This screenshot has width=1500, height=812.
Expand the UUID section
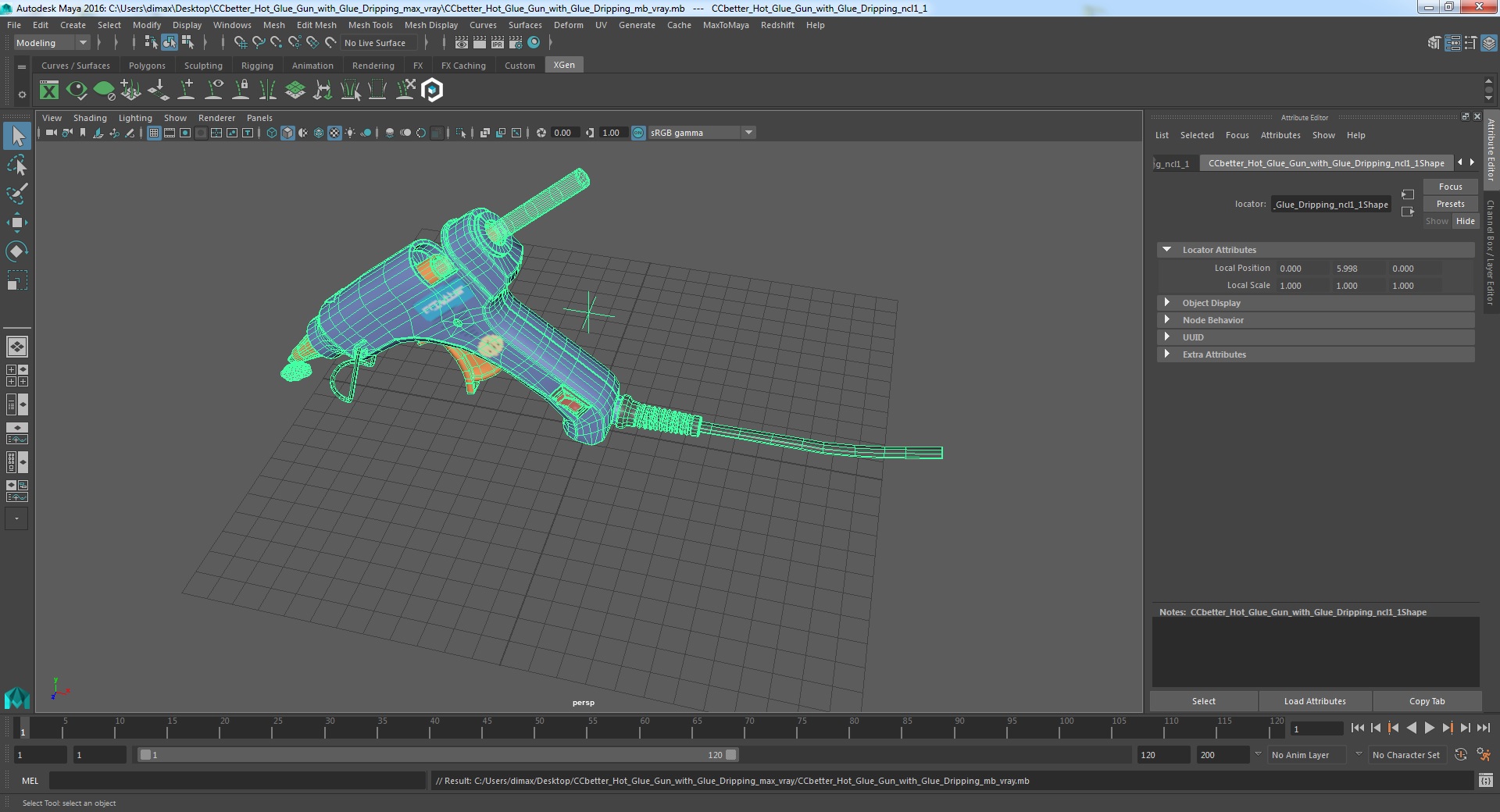coord(1167,337)
